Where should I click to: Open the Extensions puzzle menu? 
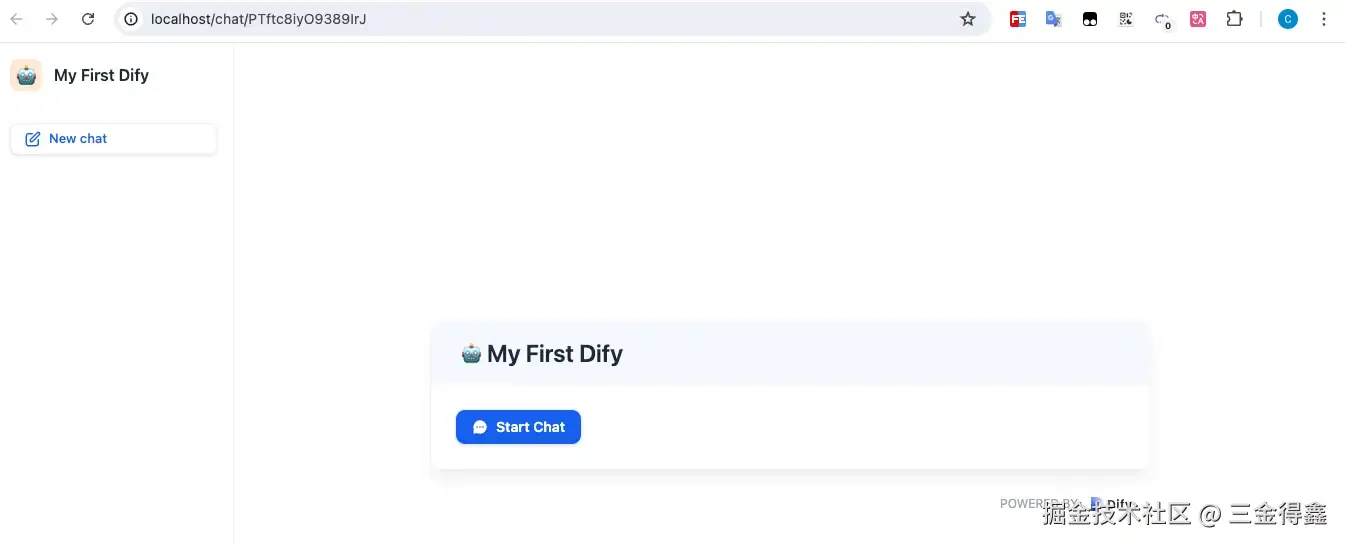[1234, 19]
